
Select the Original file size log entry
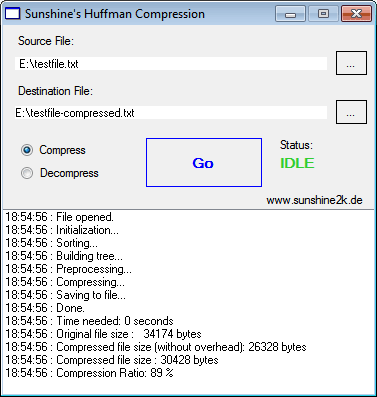click(x=103, y=334)
